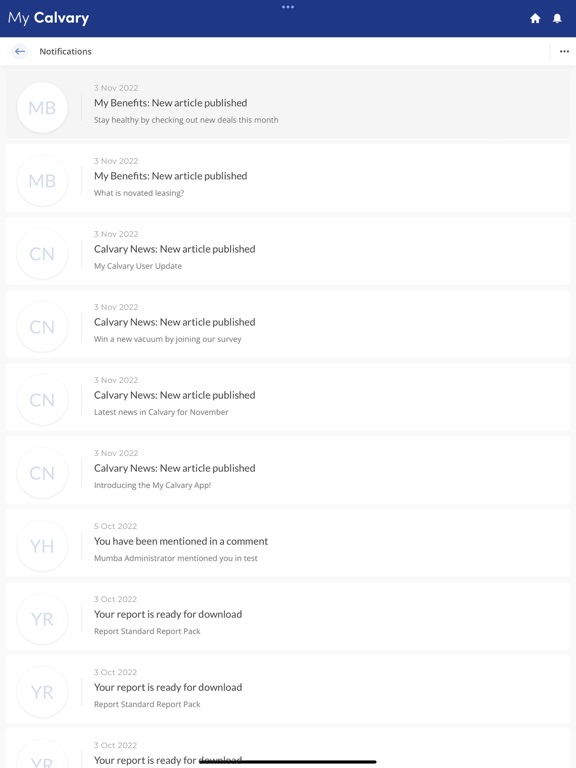Image resolution: width=576 pixels, height=768 pixels.
Task: Go back with the left arrow
Action: click(x=20, y=51)
